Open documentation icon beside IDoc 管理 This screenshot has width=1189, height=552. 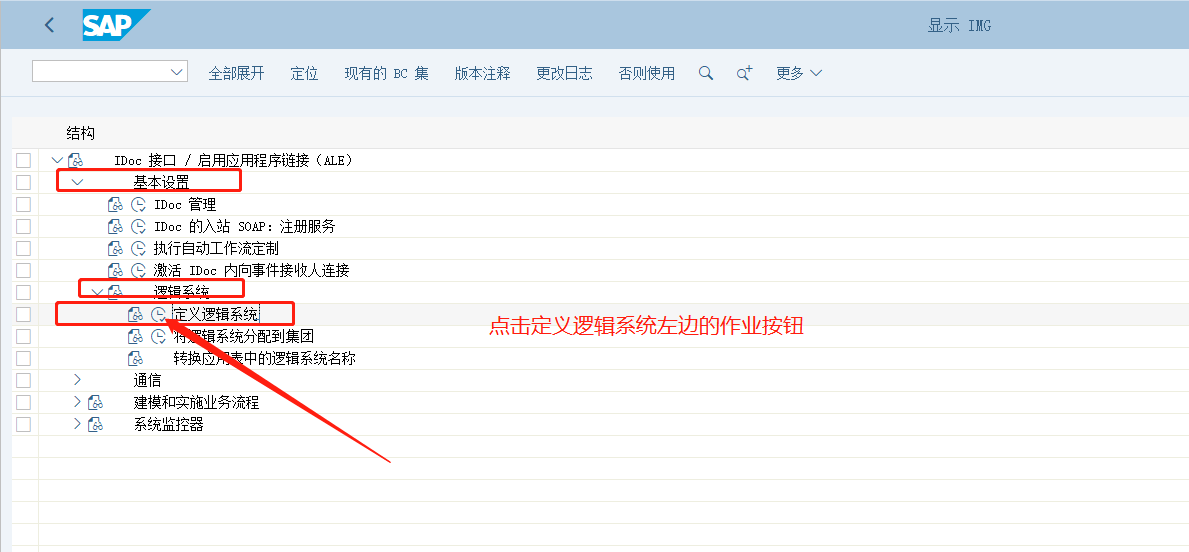115,205
